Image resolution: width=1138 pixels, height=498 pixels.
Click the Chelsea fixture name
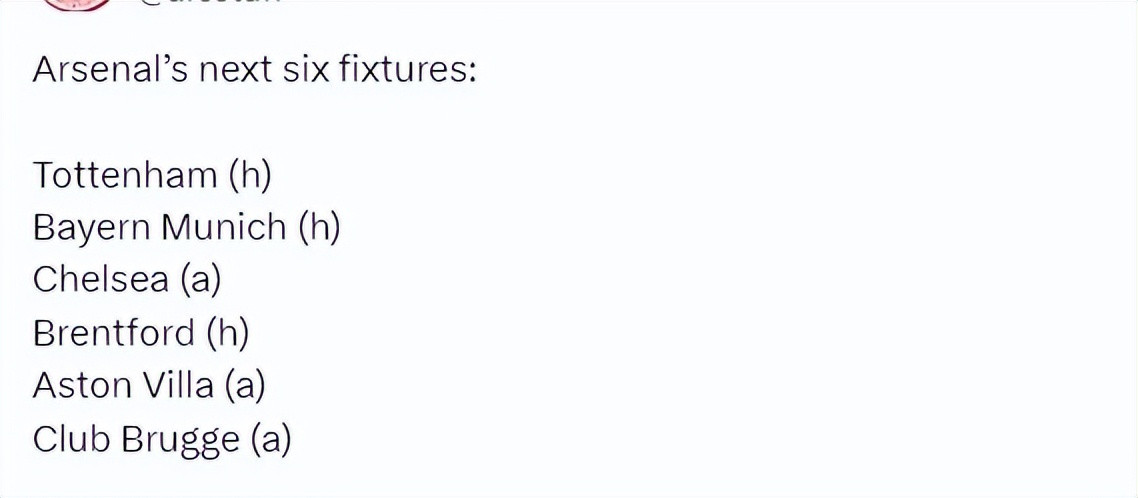[100, 280]
